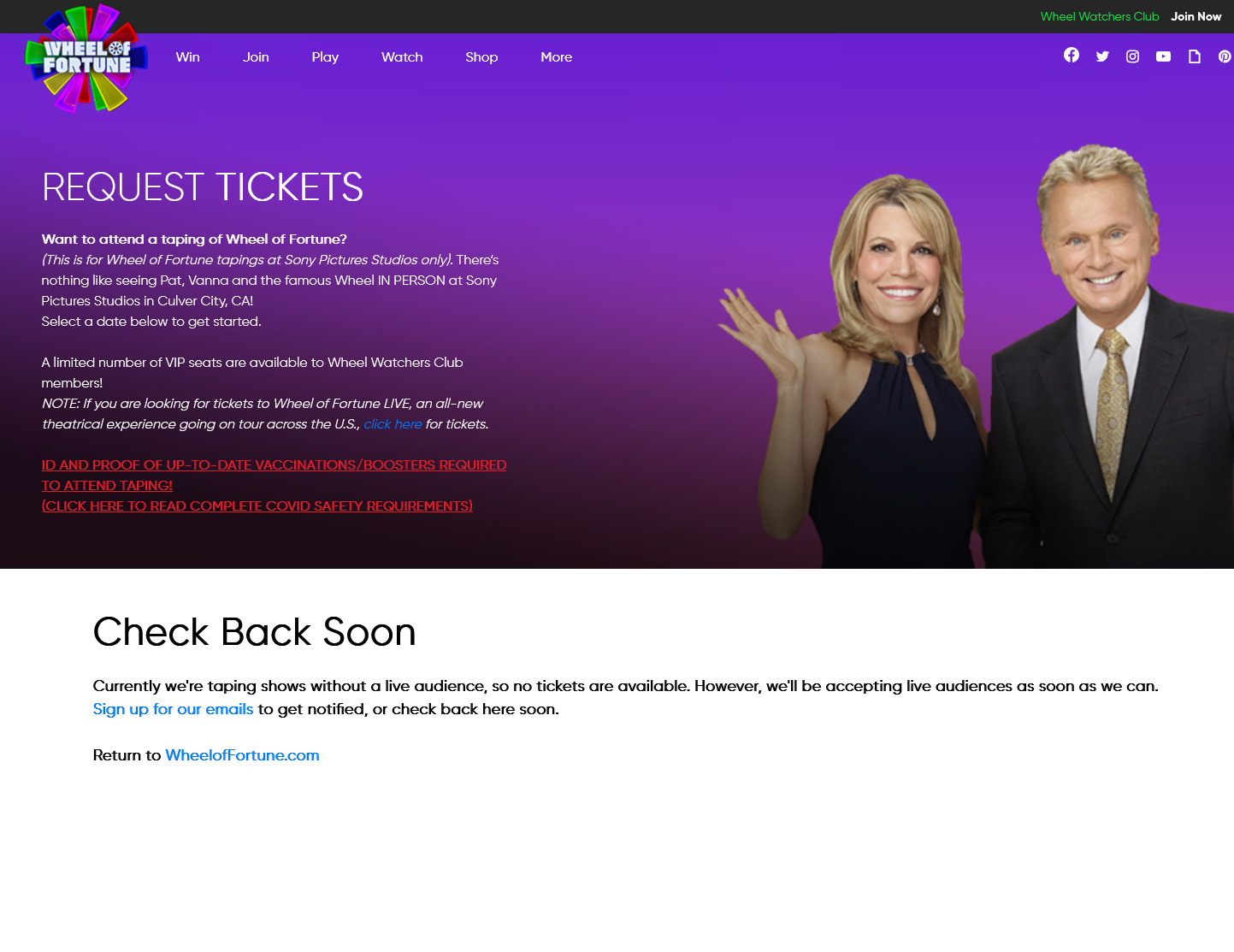Click the Join Now link
Image resolution: width=1234 pixels, height=952 pixels.
pyautogui.click(x=1196, y=16)
